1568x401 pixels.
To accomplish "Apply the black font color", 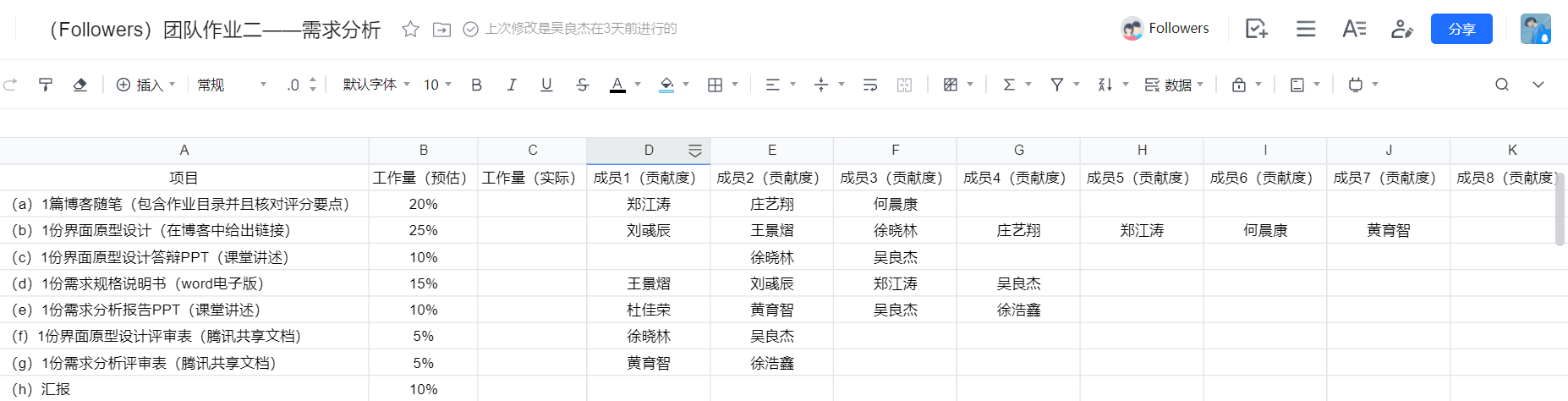I will click(617, 85).
